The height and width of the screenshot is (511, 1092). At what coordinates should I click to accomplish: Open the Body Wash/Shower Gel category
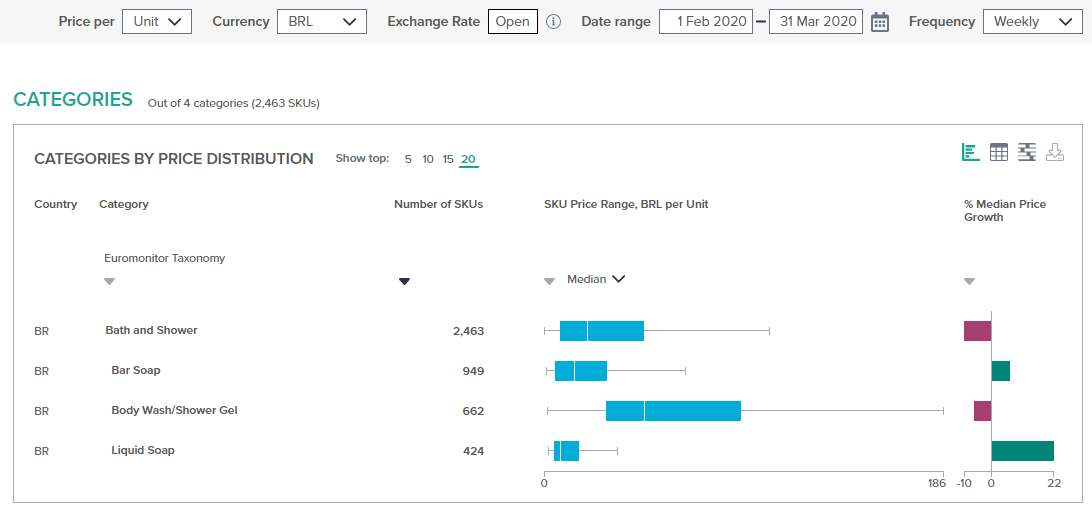click(x=174, y=410)
